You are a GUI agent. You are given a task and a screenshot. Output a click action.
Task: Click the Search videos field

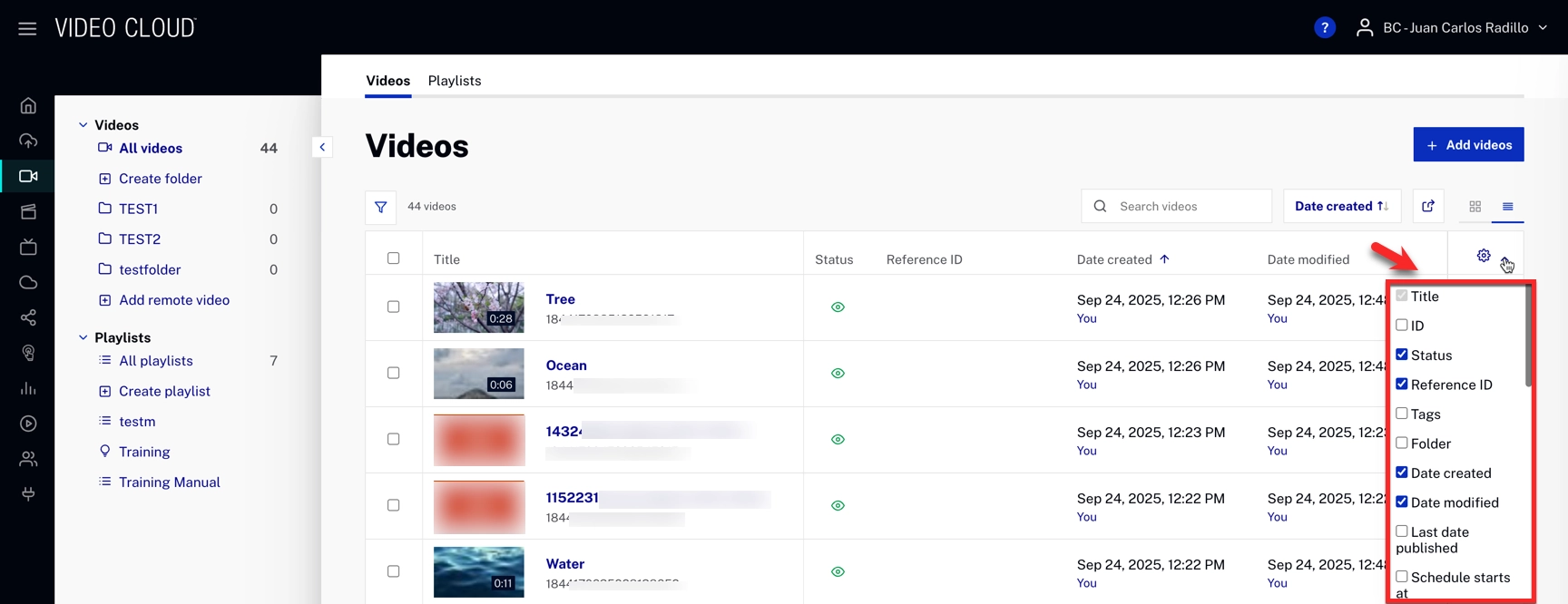1189,207
